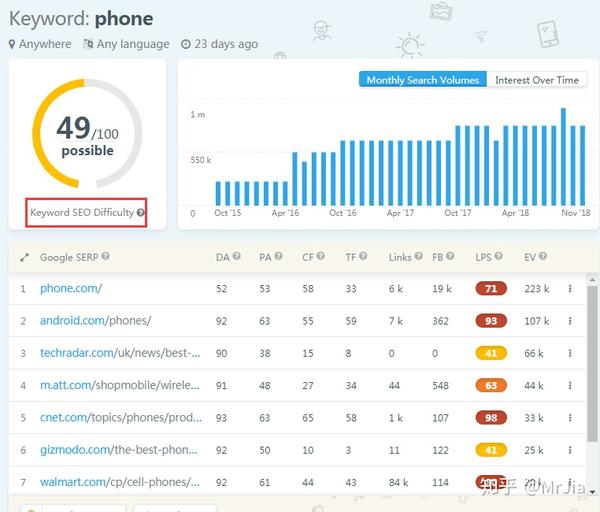Viewport: 600px width, 512px height.
Task: Click the clock icon by 23 days ago
Action: pos(186,44)
